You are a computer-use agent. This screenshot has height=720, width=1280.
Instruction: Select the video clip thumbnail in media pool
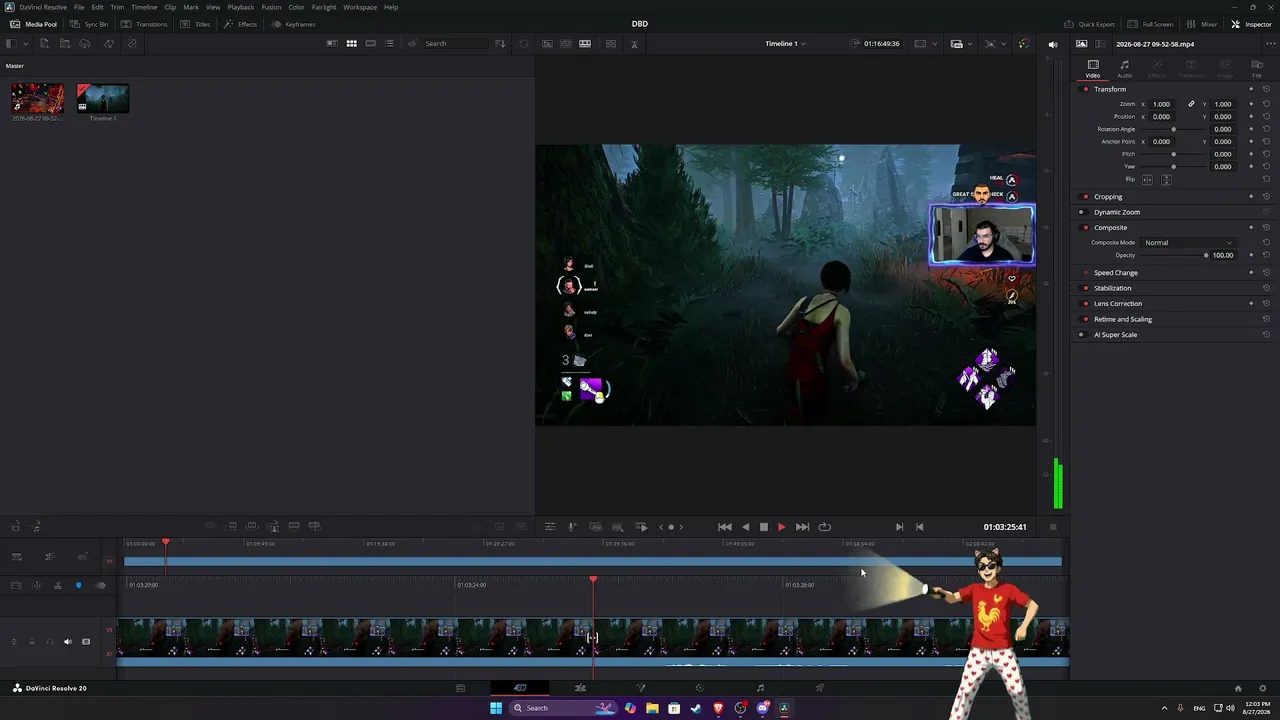click(37, 98)
